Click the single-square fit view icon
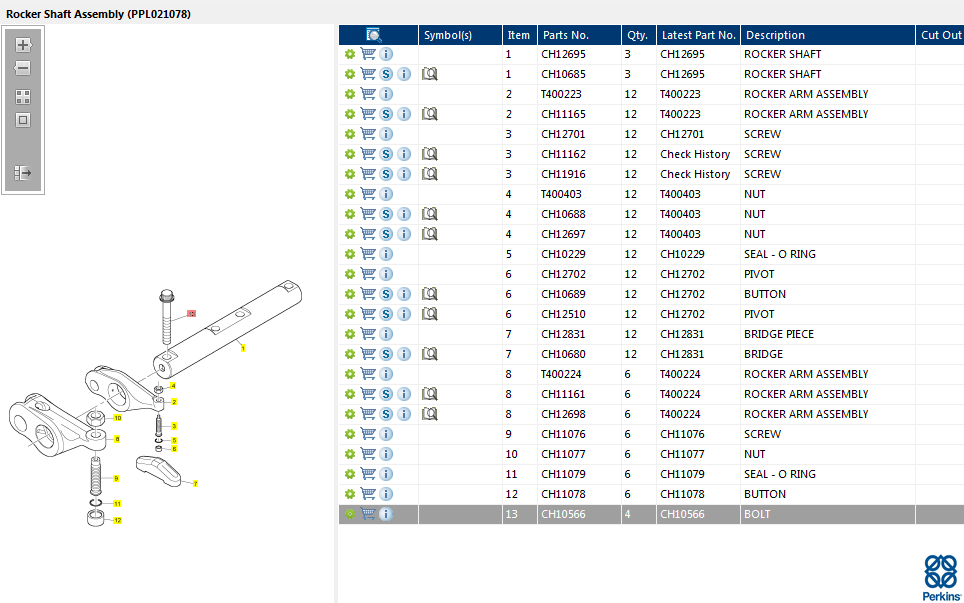Viewport: 964px width, 603px height. coord(23,120)
